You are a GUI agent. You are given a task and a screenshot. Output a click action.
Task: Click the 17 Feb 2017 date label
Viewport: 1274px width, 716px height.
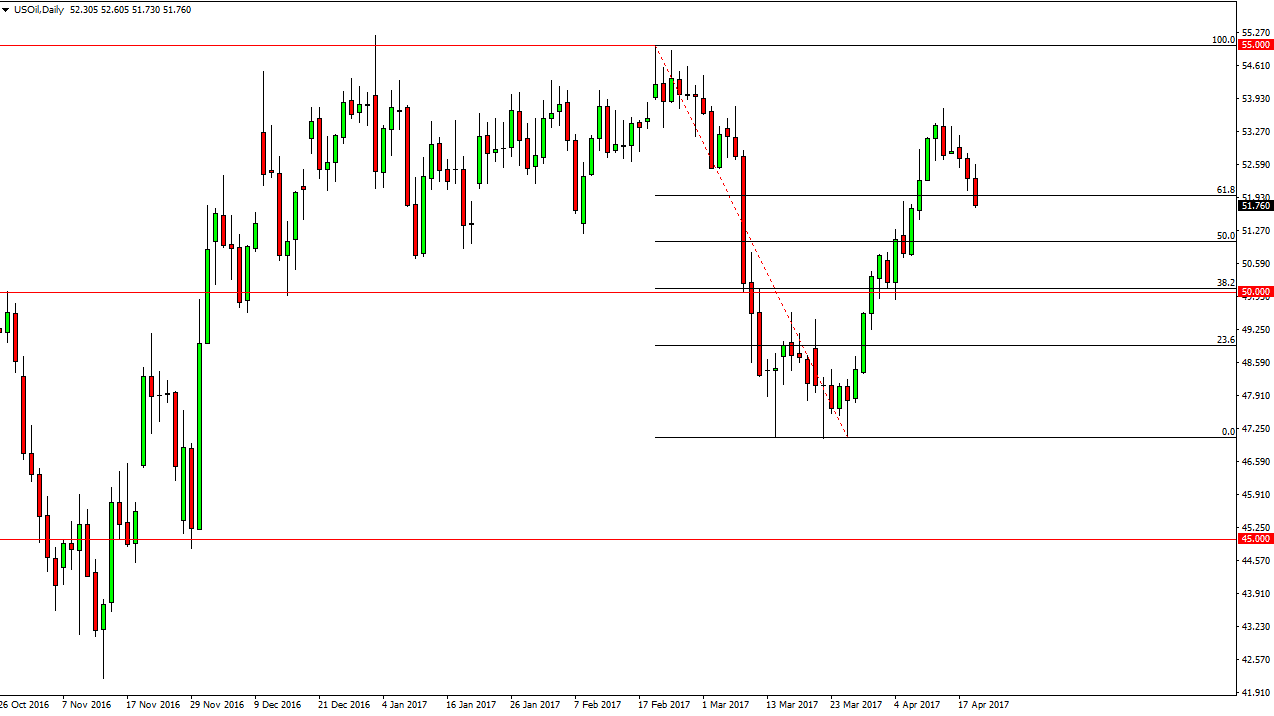[x=664, y=705]
